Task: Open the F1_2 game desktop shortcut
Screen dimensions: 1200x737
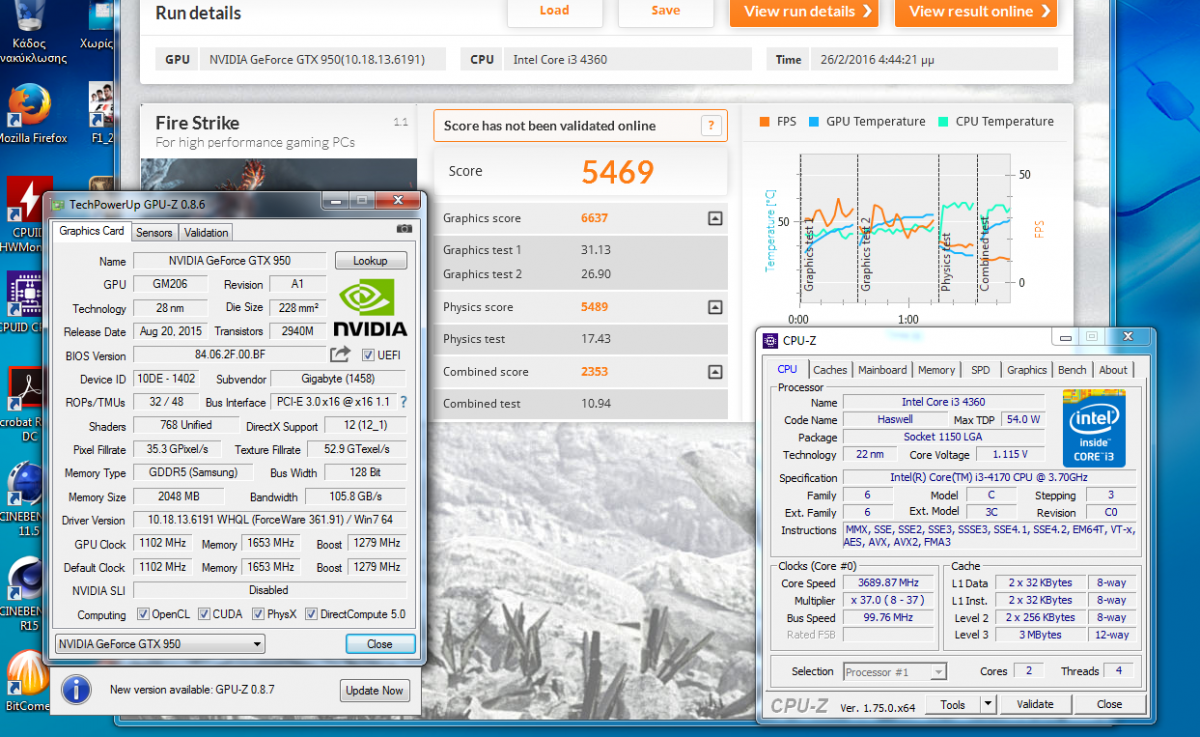Action: click(x=101, y=113)
